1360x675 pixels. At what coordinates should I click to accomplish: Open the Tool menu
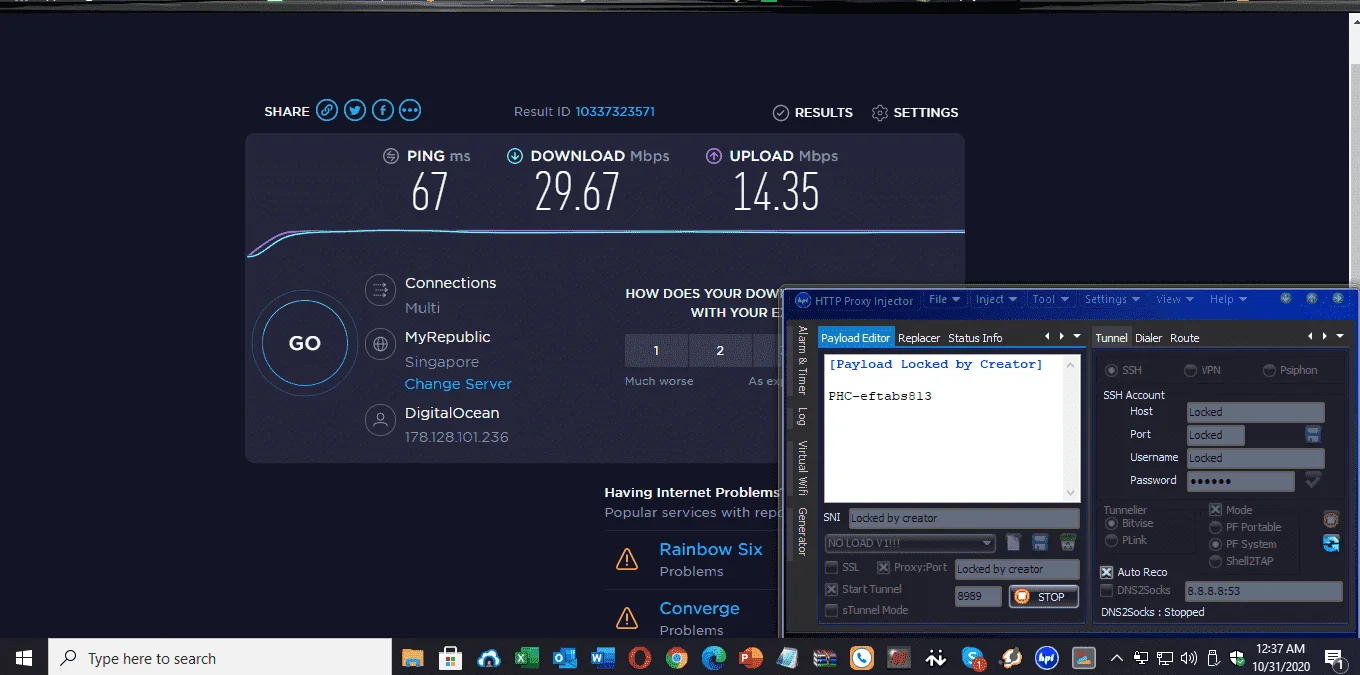[1050, 299]
